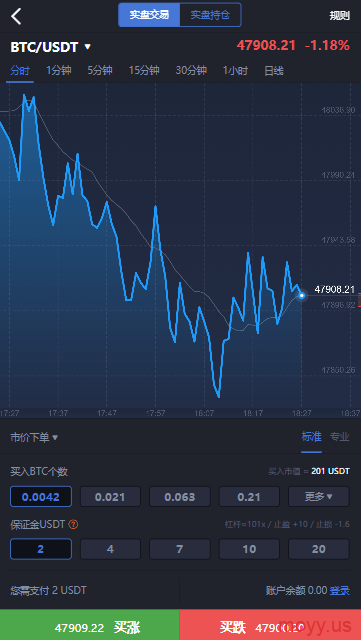Select the 日线 daily chart

pyautogui.click(x=274, y=71)
